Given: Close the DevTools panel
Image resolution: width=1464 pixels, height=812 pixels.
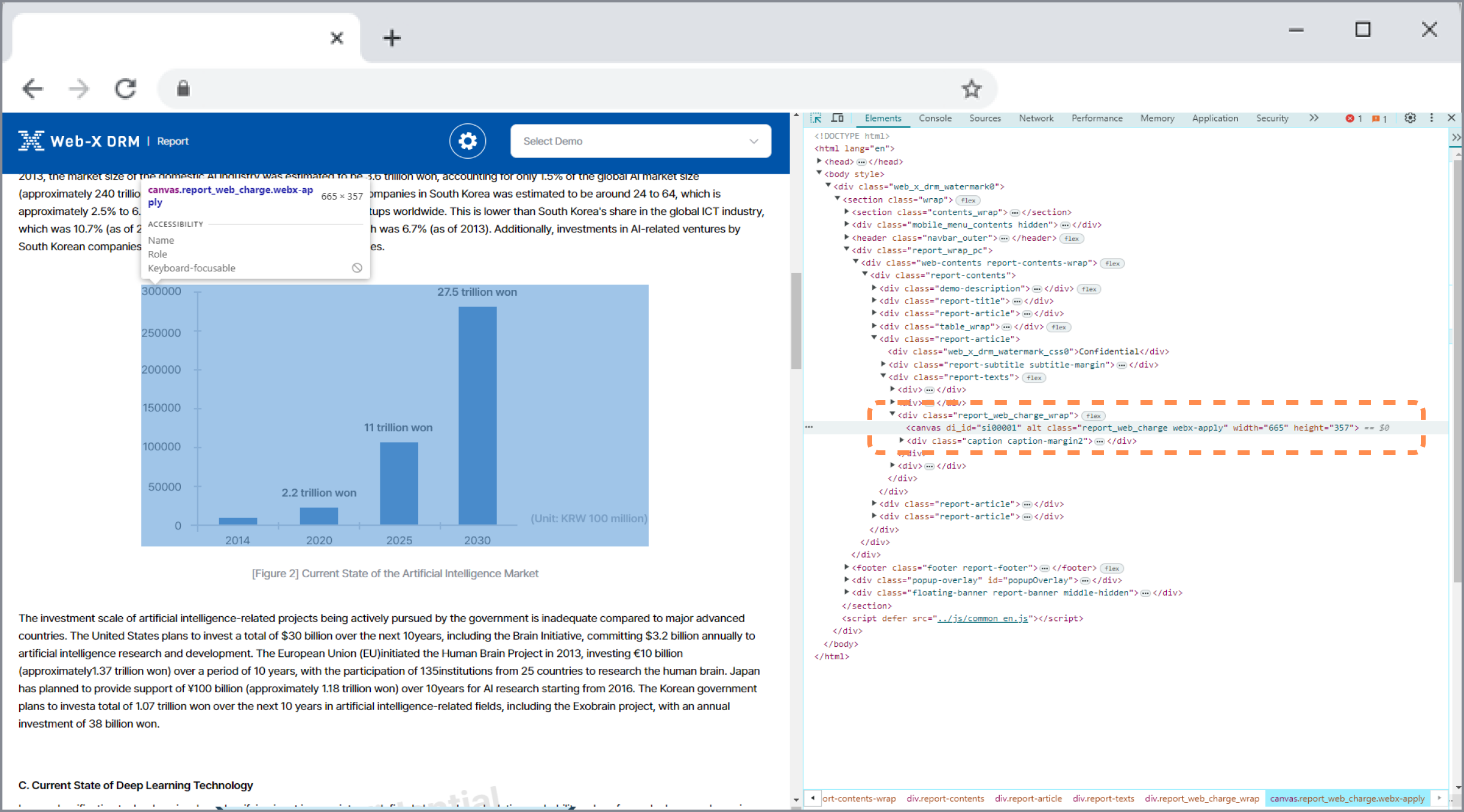Looking at the screenshot, I should 1451,118.
